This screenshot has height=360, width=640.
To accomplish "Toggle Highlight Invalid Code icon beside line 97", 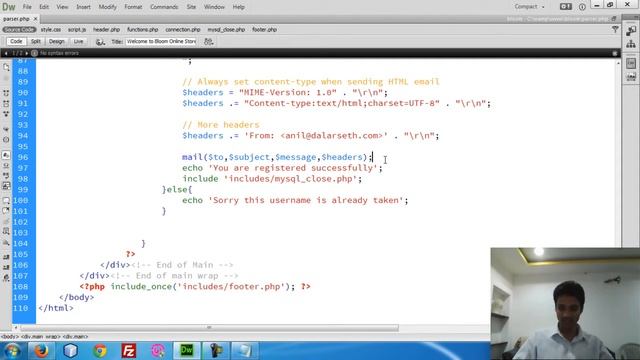I will coord(6,166).
